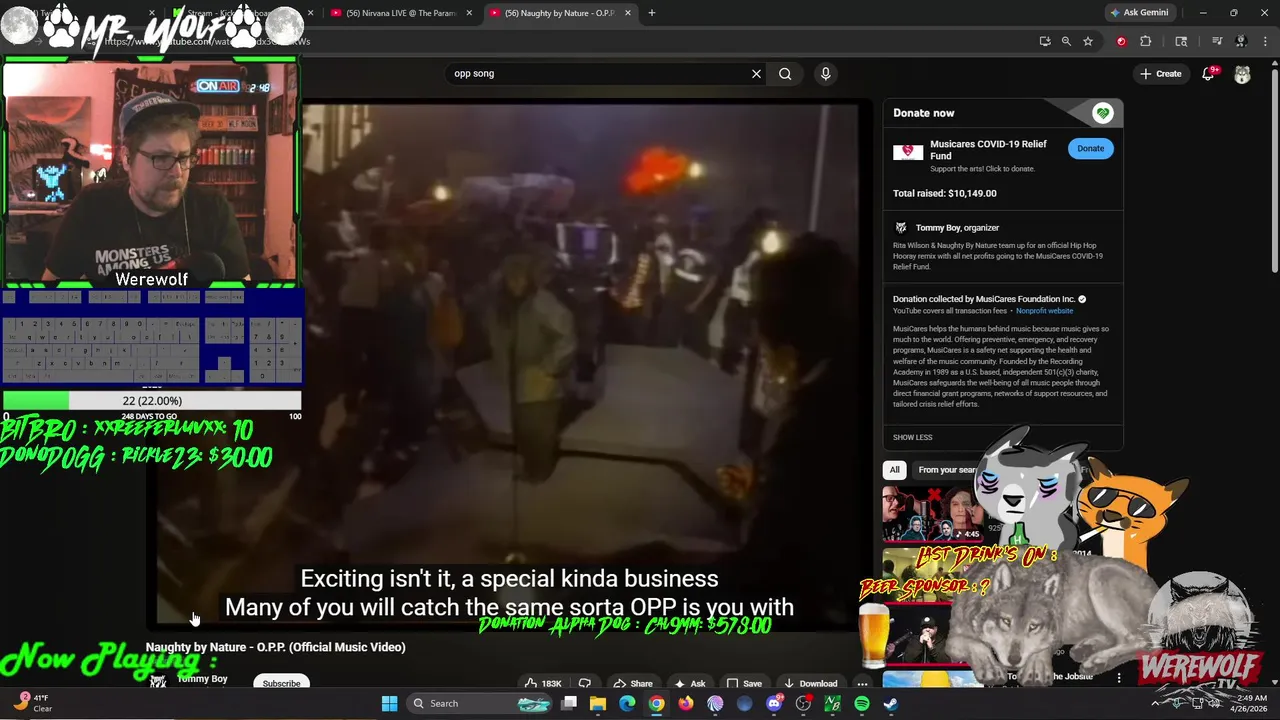Save the video to a playlist
The width and height of the screenshot is (1280, 720).
(x=743, y=684)
